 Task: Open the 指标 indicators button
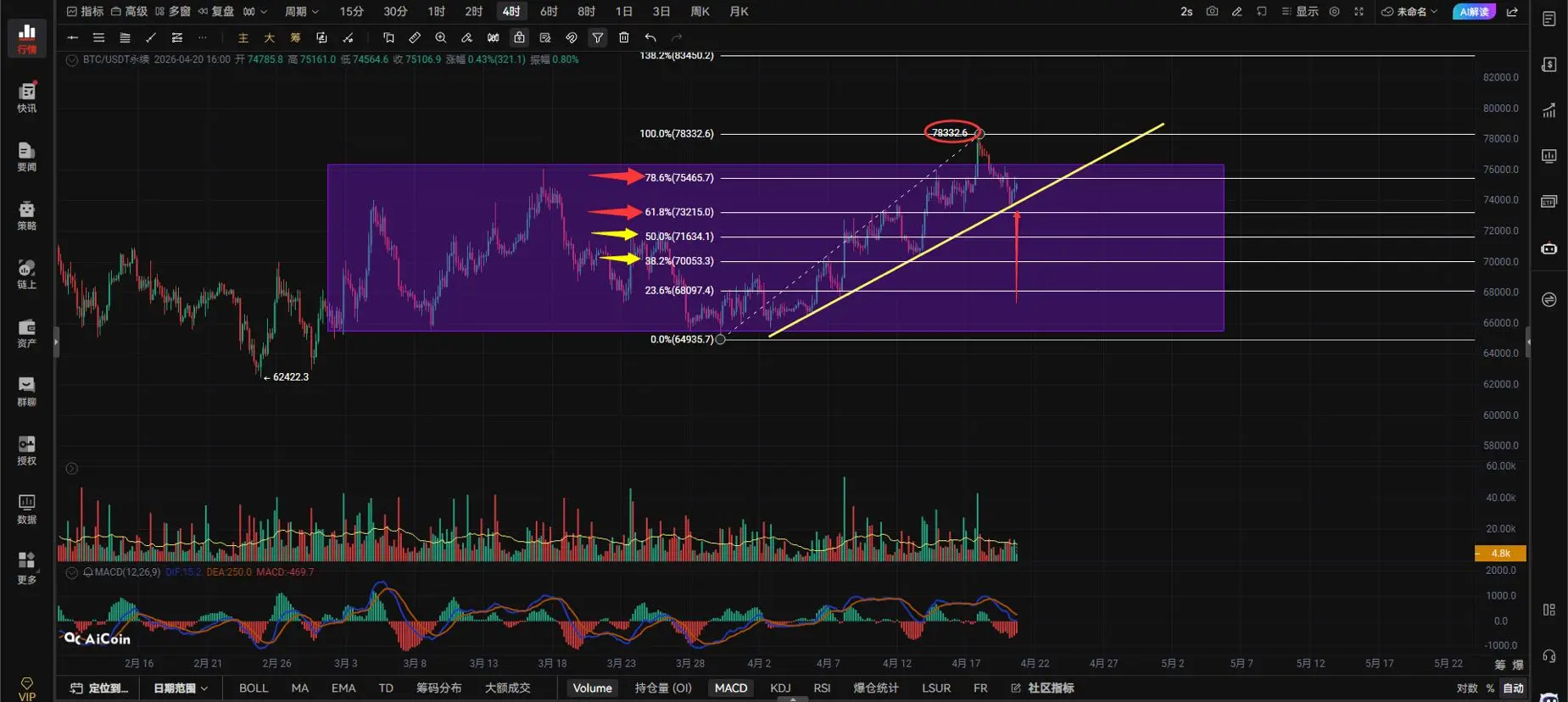coord(85,12)
